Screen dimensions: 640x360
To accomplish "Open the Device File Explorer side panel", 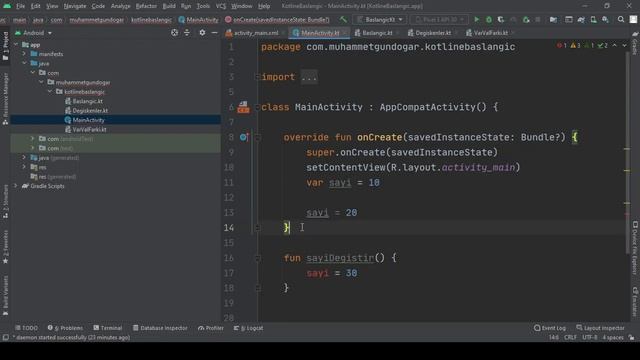I will click(635, 248).
